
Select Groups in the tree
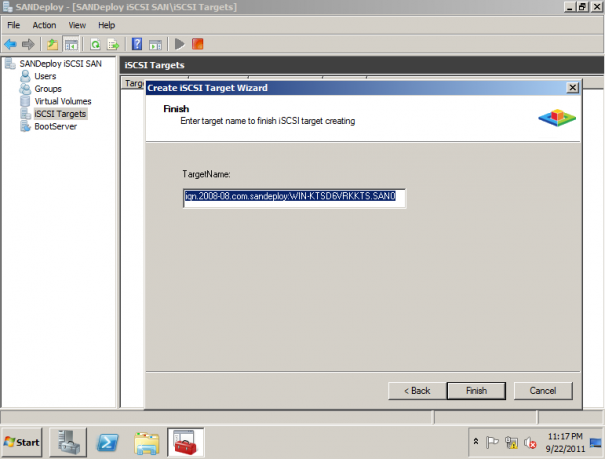48,89
